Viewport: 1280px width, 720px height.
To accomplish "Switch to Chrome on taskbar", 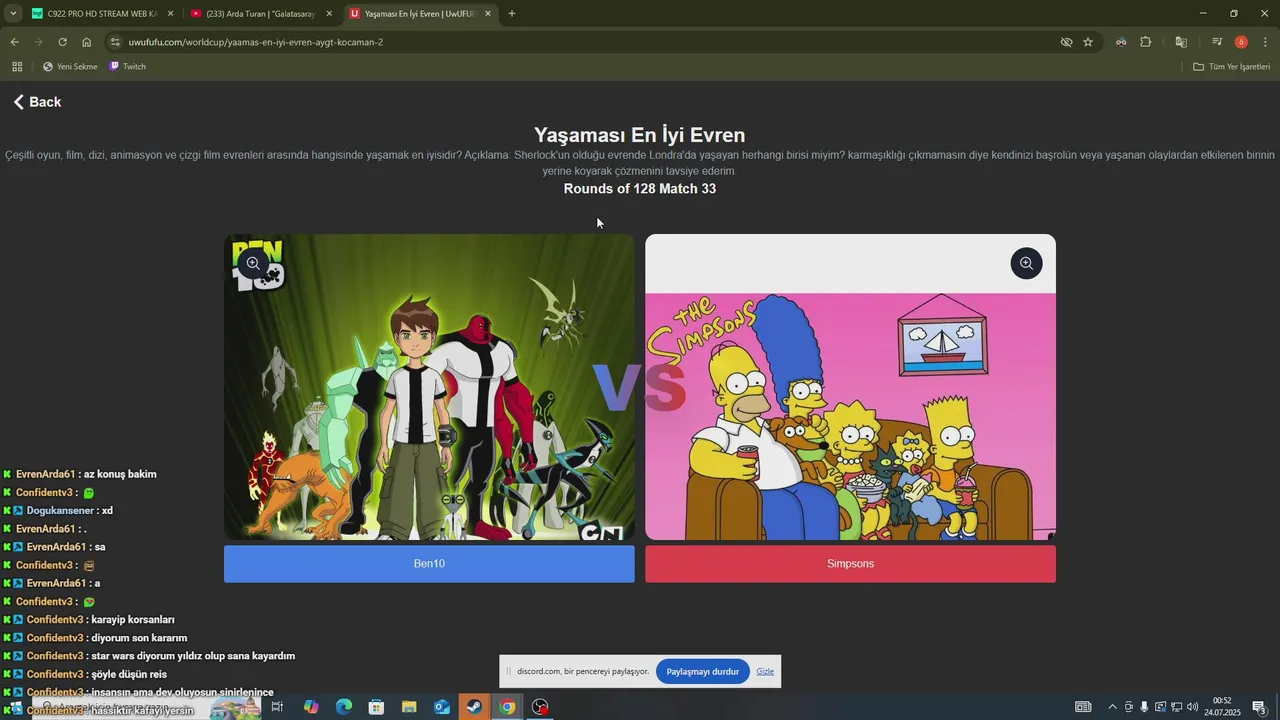I will pos(507,707).
